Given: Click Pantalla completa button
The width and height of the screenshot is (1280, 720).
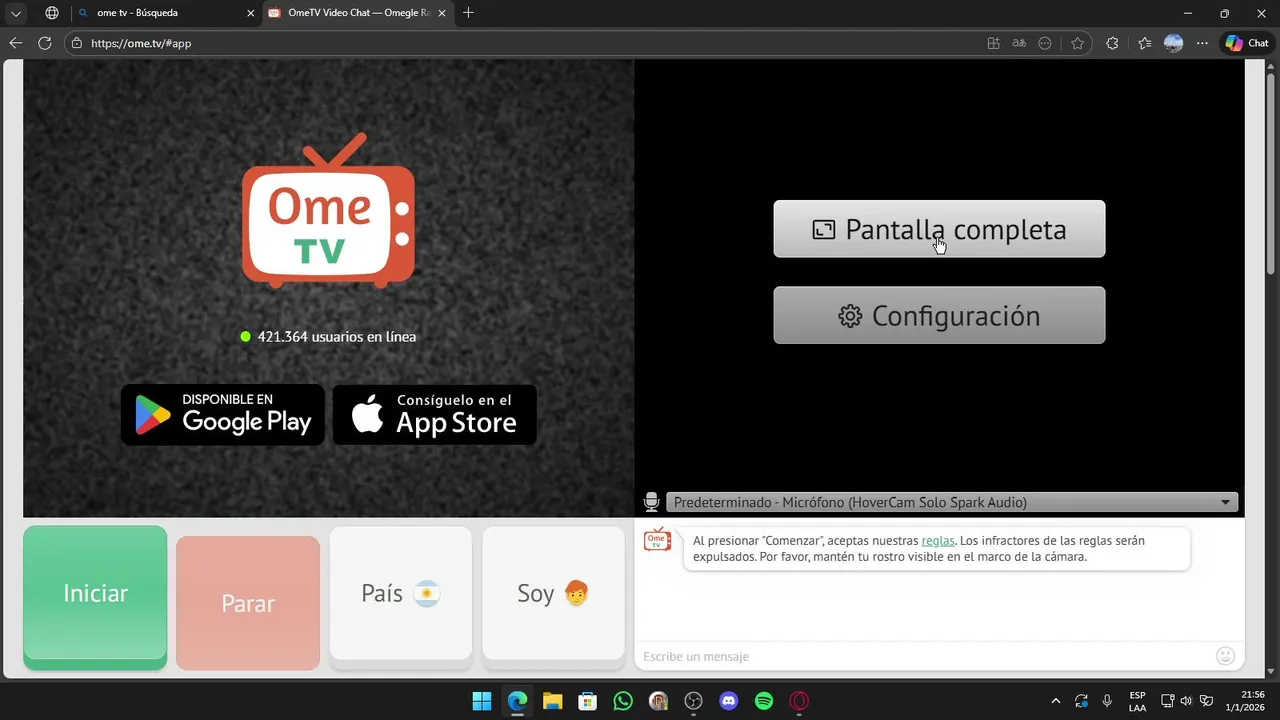Looking at the screenshot, I should 939,229.
